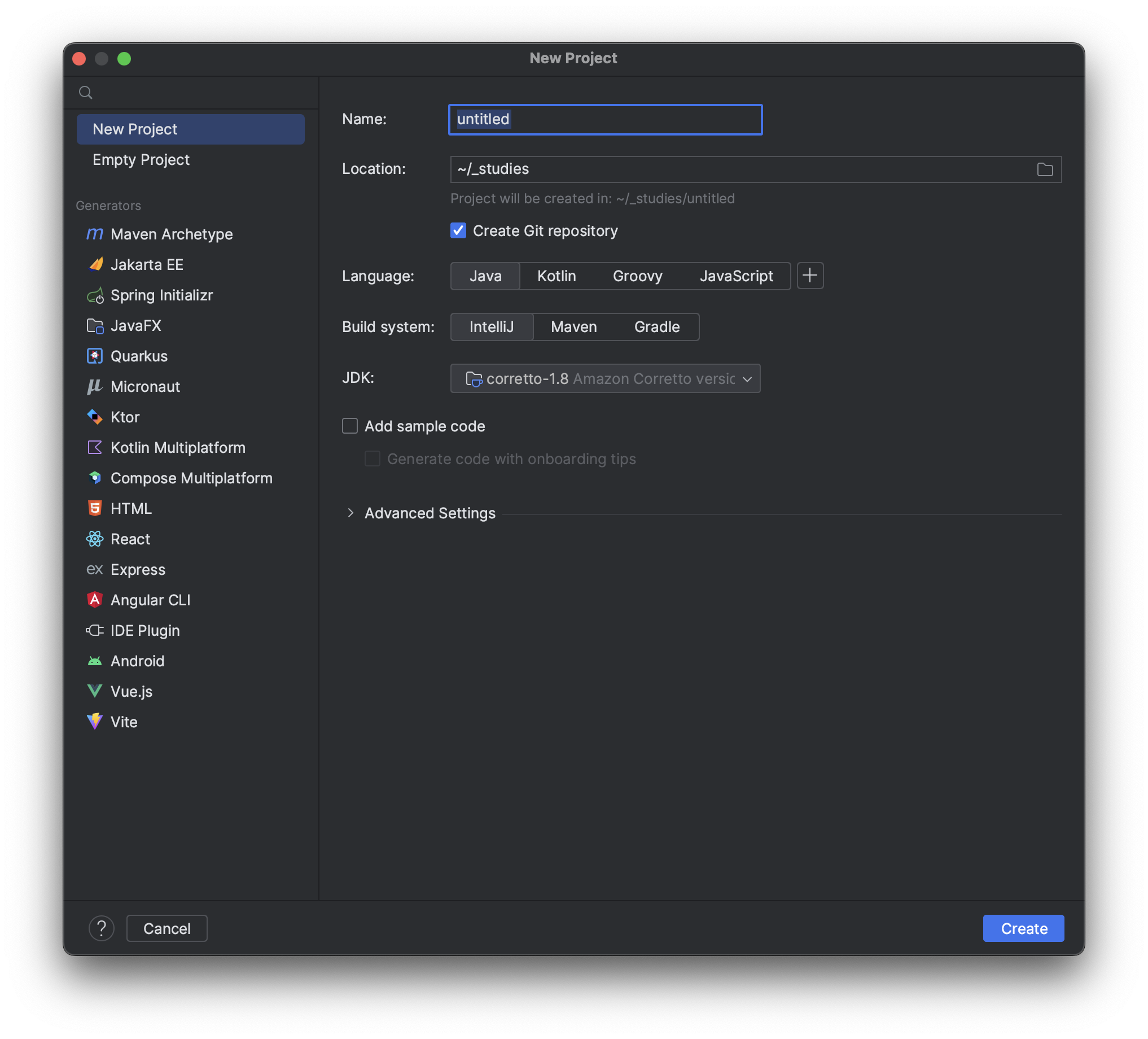
Task: Uncheck Create Git repository checkbox
Action: click(458, 231)
